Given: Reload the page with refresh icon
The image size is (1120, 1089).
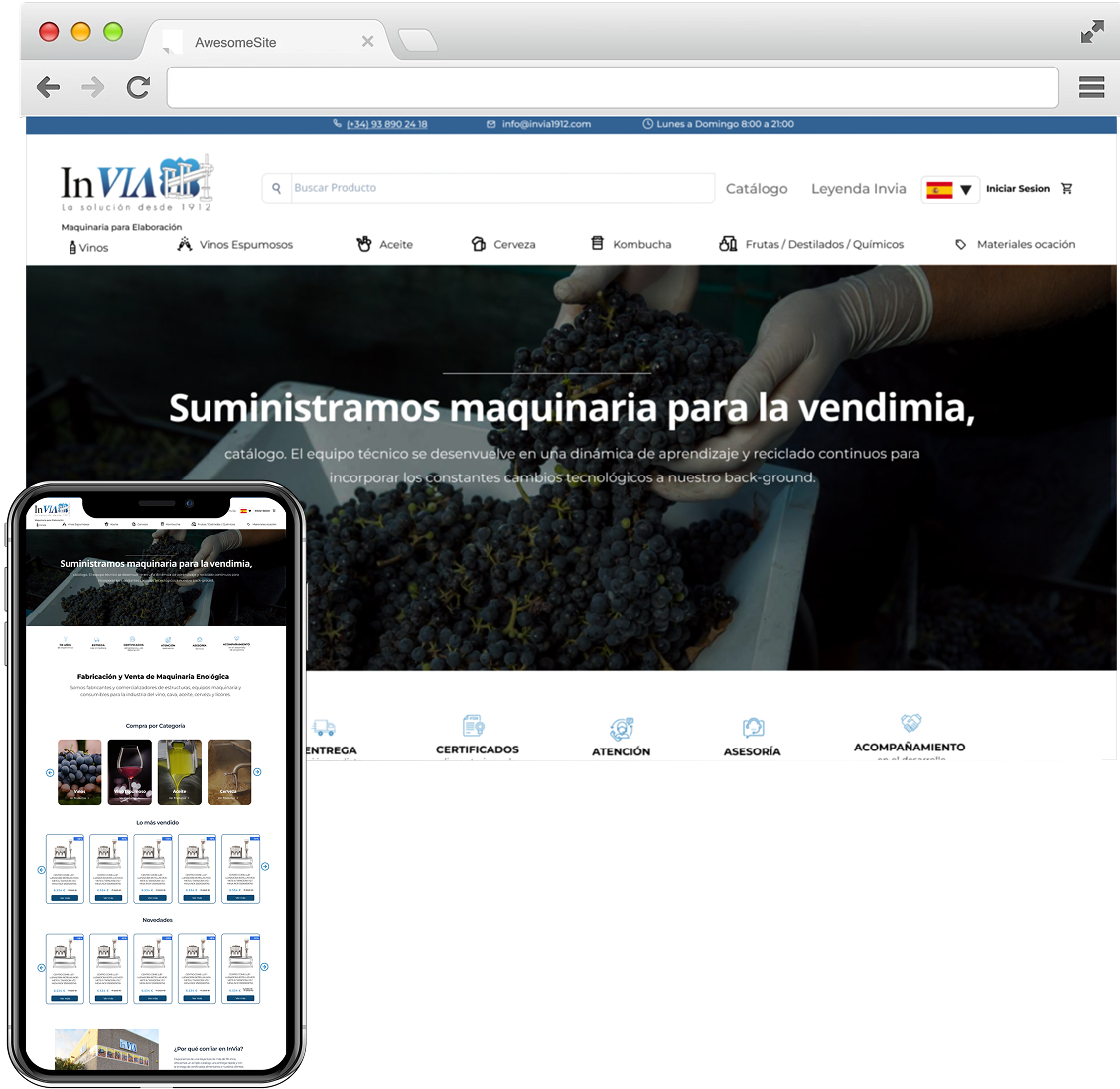Looking at the screenshot, I should point(138,88).
